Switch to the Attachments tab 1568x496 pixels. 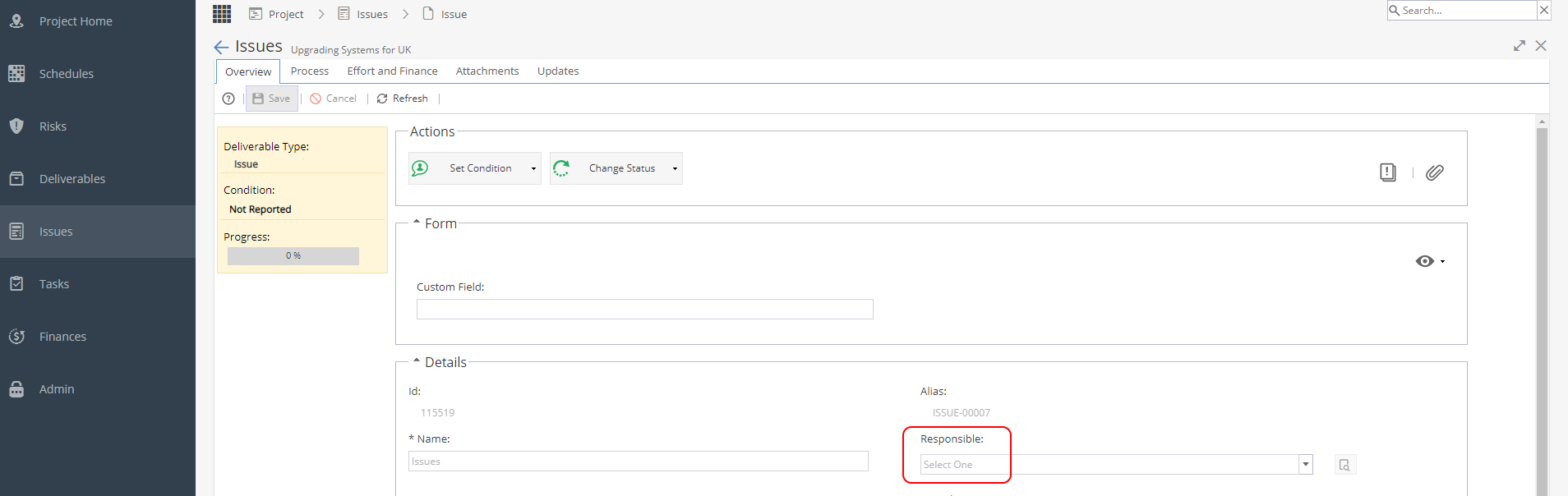[487, 71]
